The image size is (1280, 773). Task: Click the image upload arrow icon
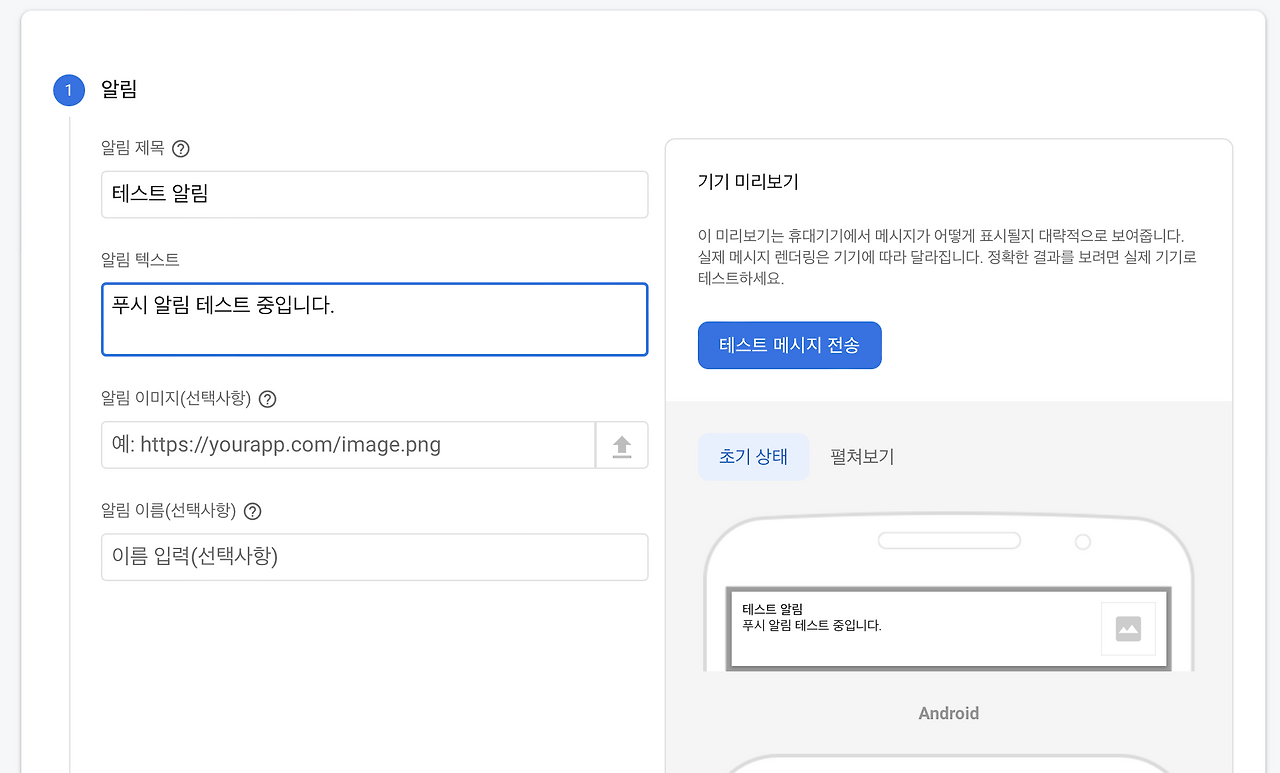click(622, 444)
